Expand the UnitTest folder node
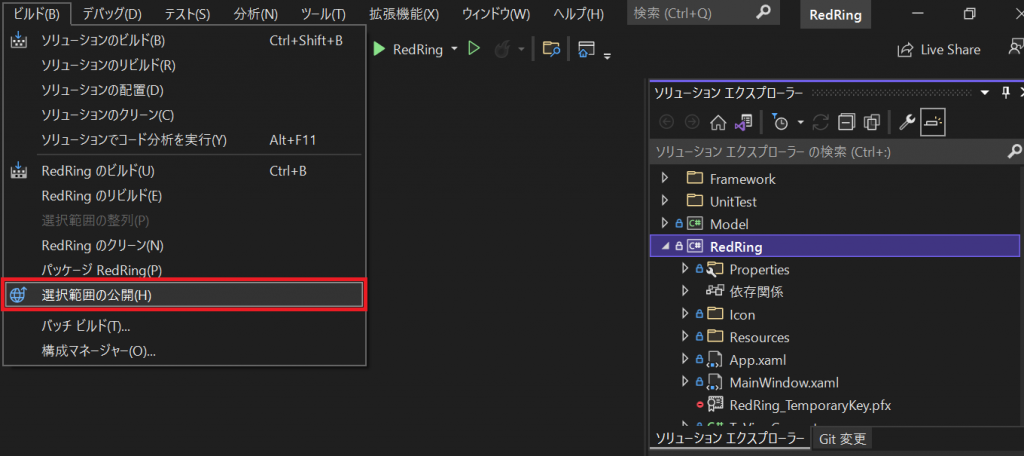Viewport: 1024px width, 456px height. click(x=665, y=201)
